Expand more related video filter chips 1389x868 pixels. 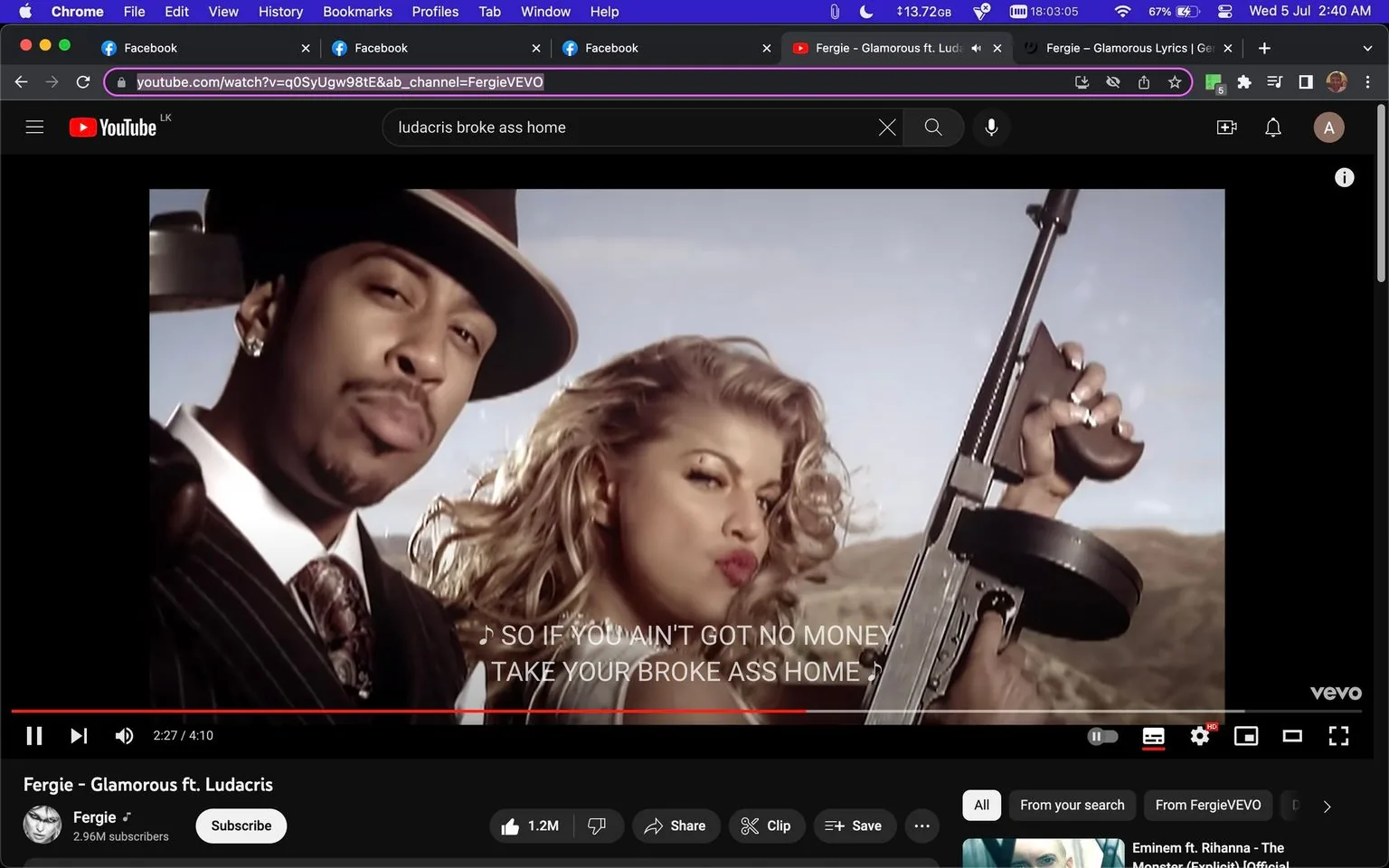(x=1327, y=806)
